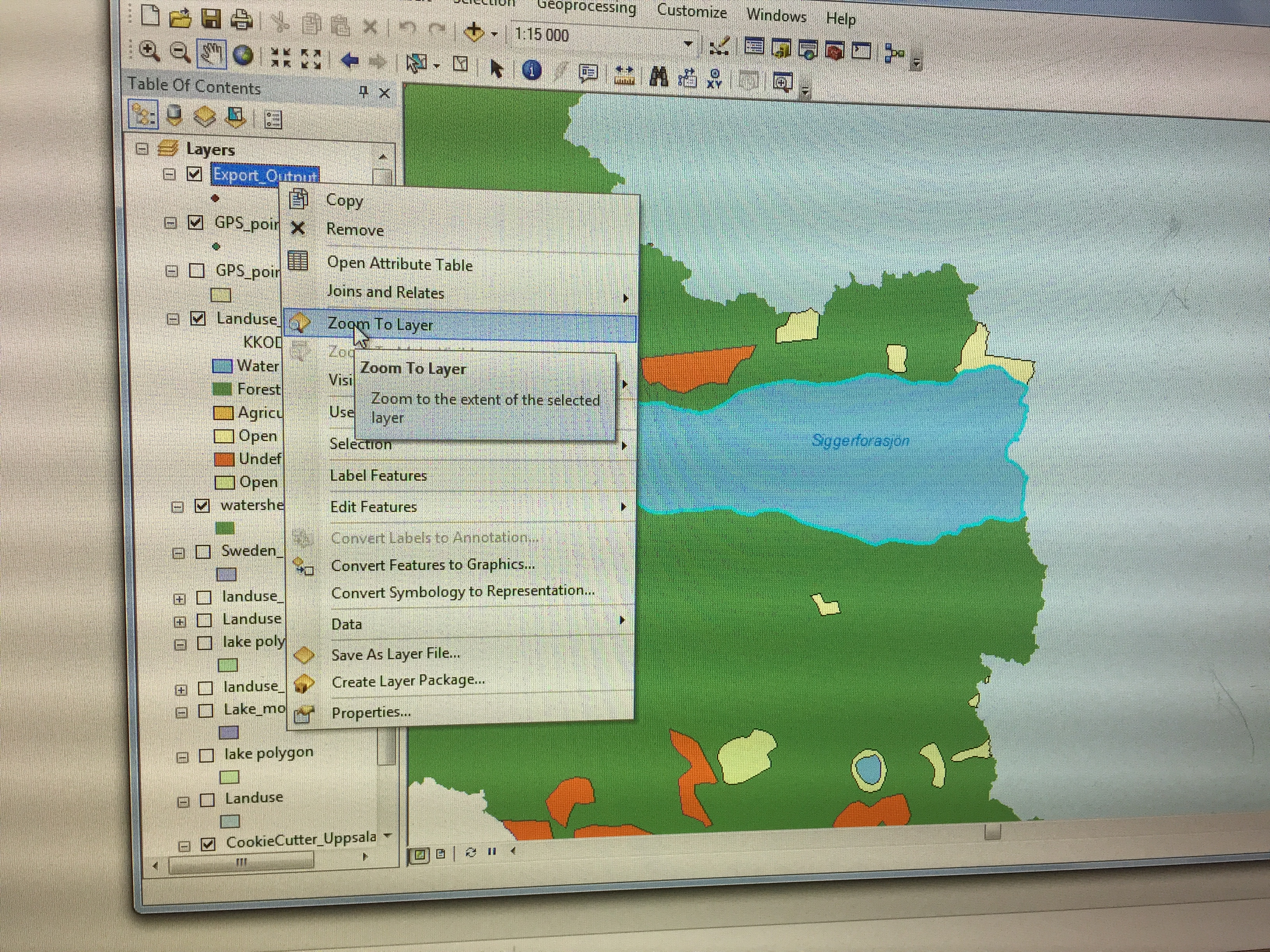The width and height of the screenshot is (1270, 952).
Task: Pick the Measure ruler tool
Action: click(623, 75)
